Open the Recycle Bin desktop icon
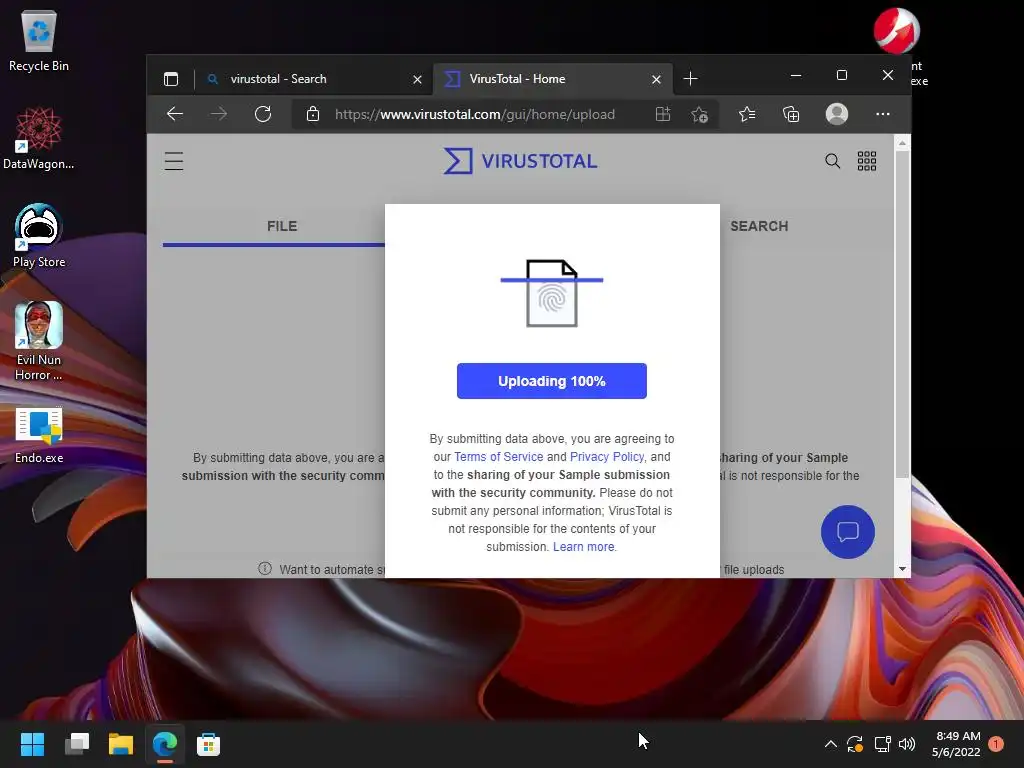Screen dimensions: 1024x768 [x=39, y=41]
